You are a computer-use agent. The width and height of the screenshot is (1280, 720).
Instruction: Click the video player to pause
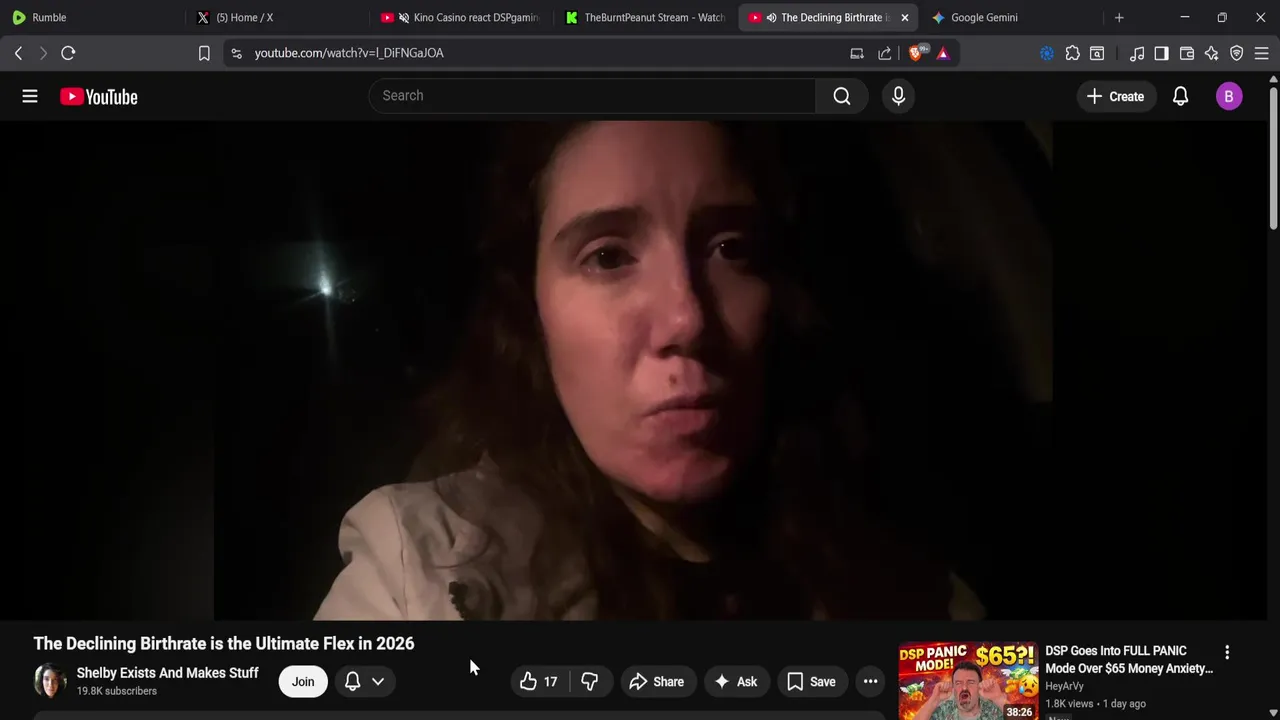point(633,371)
